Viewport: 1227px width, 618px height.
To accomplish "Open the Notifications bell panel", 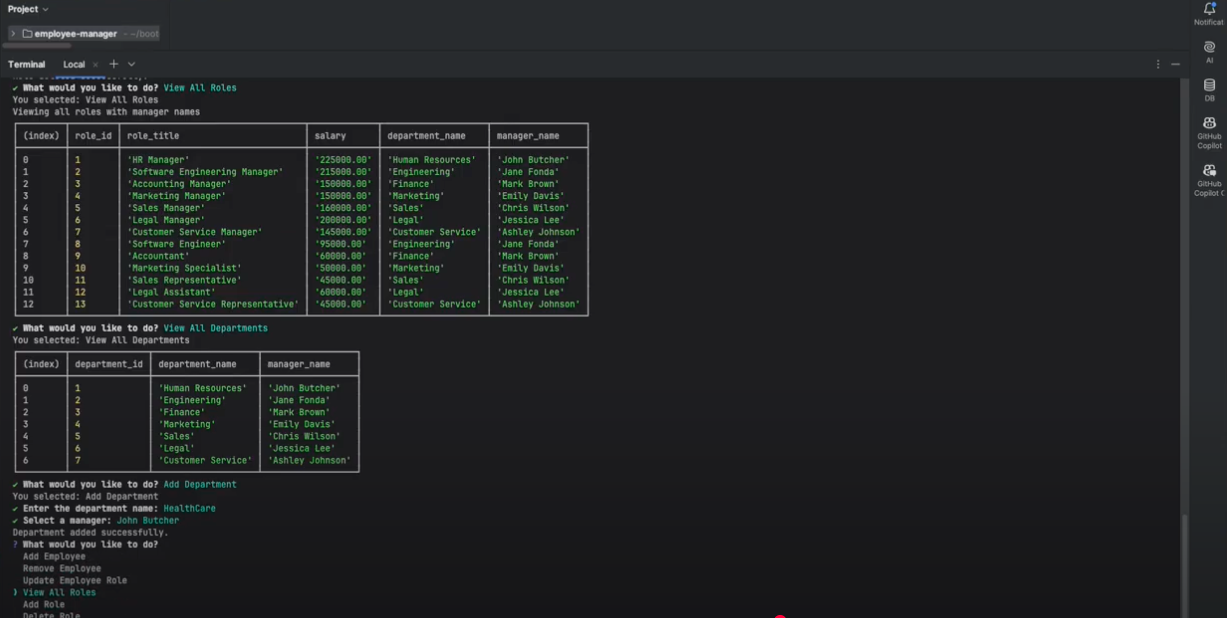I will (1209, 10).
